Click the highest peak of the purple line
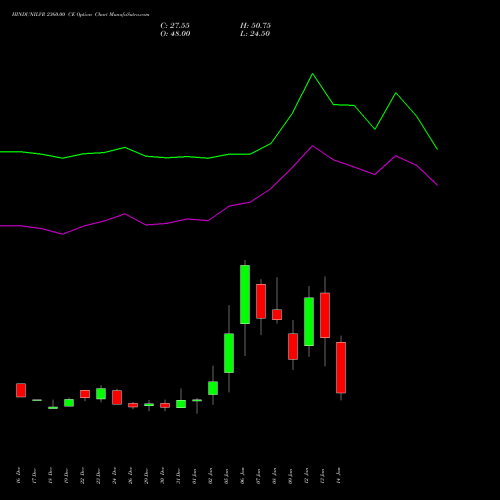 [313, 146]
